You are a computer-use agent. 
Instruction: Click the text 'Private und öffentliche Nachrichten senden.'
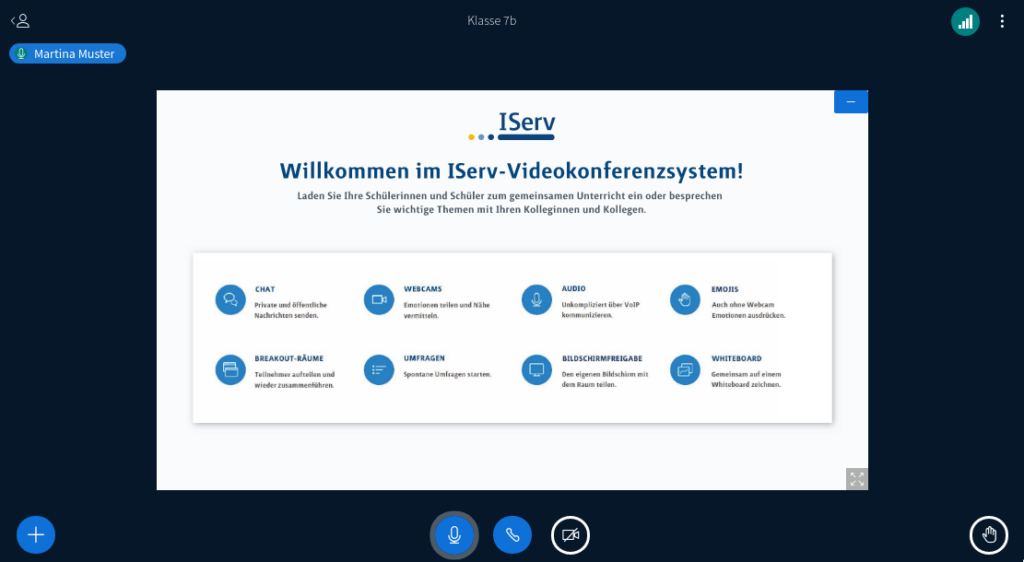291,310
